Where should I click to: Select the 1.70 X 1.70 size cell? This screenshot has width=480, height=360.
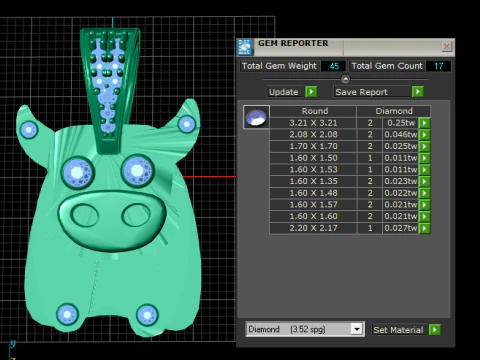(x=313, y=146)
